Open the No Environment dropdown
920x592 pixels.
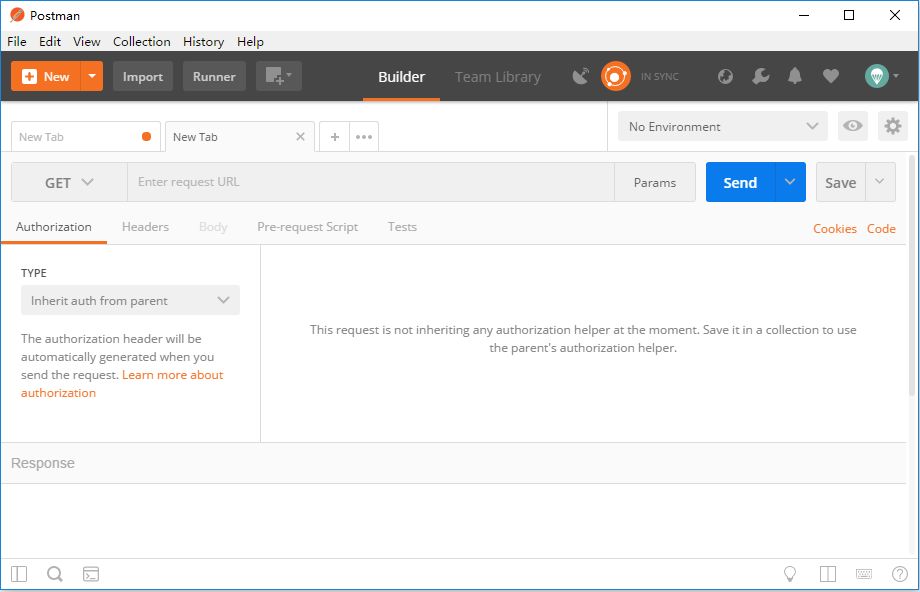(722, 126)
